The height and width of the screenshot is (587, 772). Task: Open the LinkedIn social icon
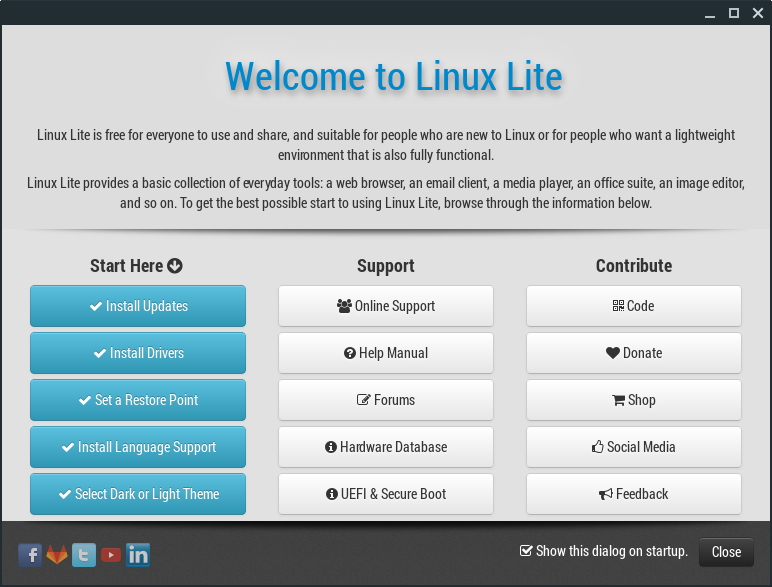[x=138, y=555]
